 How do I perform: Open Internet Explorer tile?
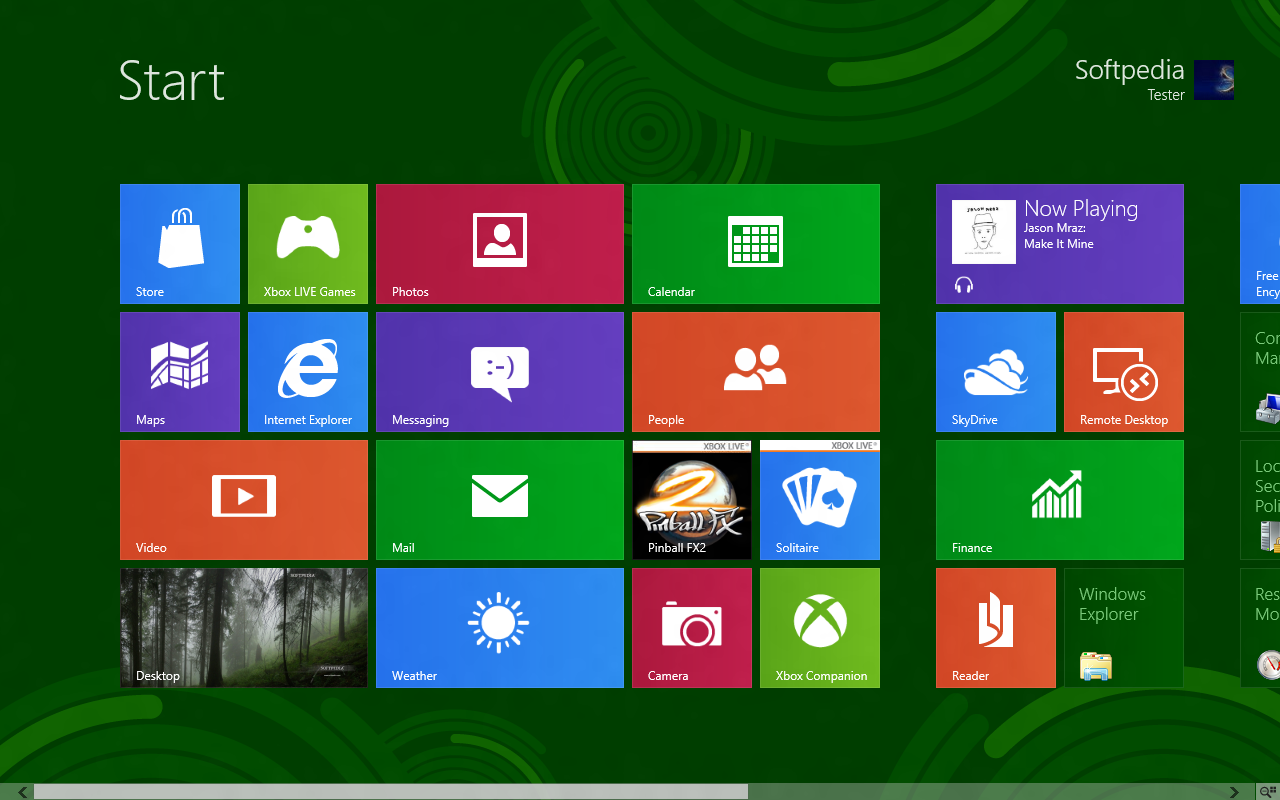point(308,371)
